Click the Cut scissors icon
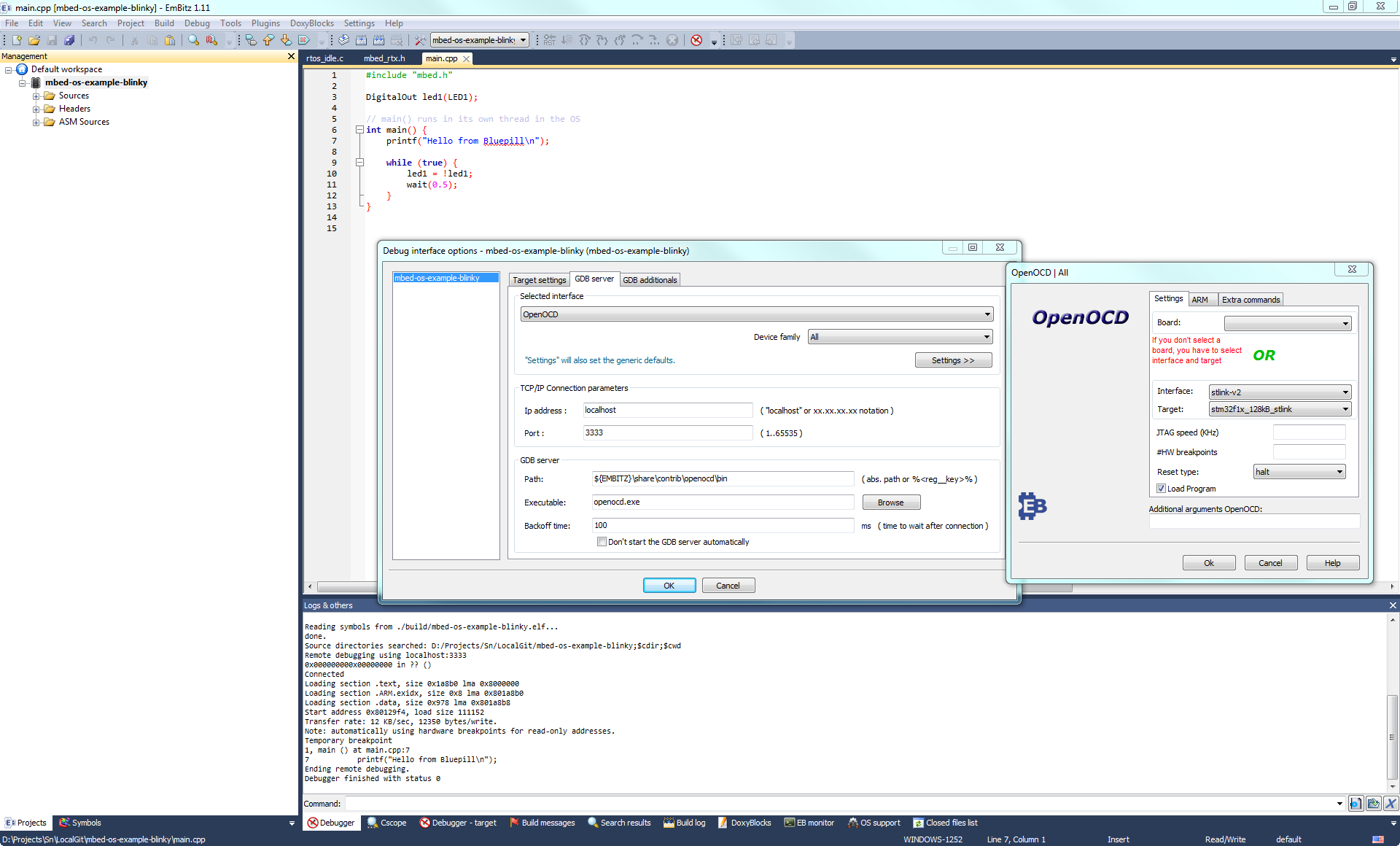The height and width of the screenshot is (846, 1400). point(135,40)
